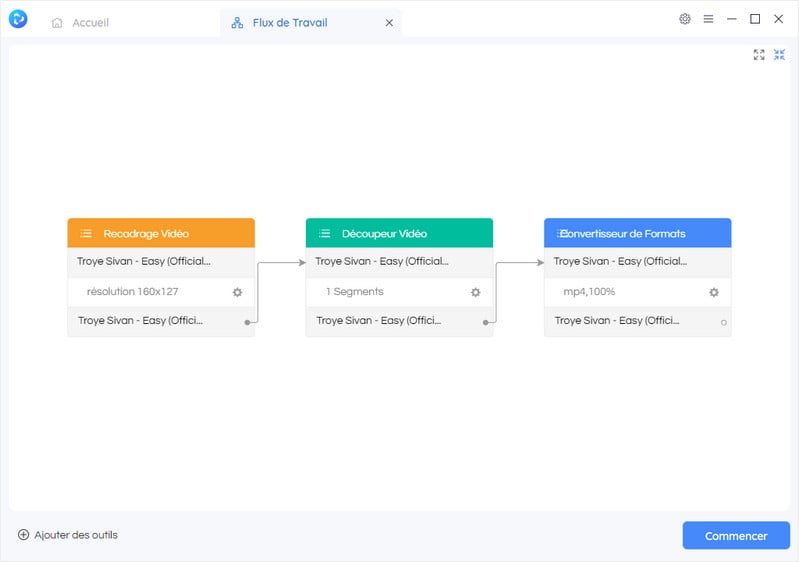
Task: Click Découpeur Vidéo list icon
Action: coord(325,233)
